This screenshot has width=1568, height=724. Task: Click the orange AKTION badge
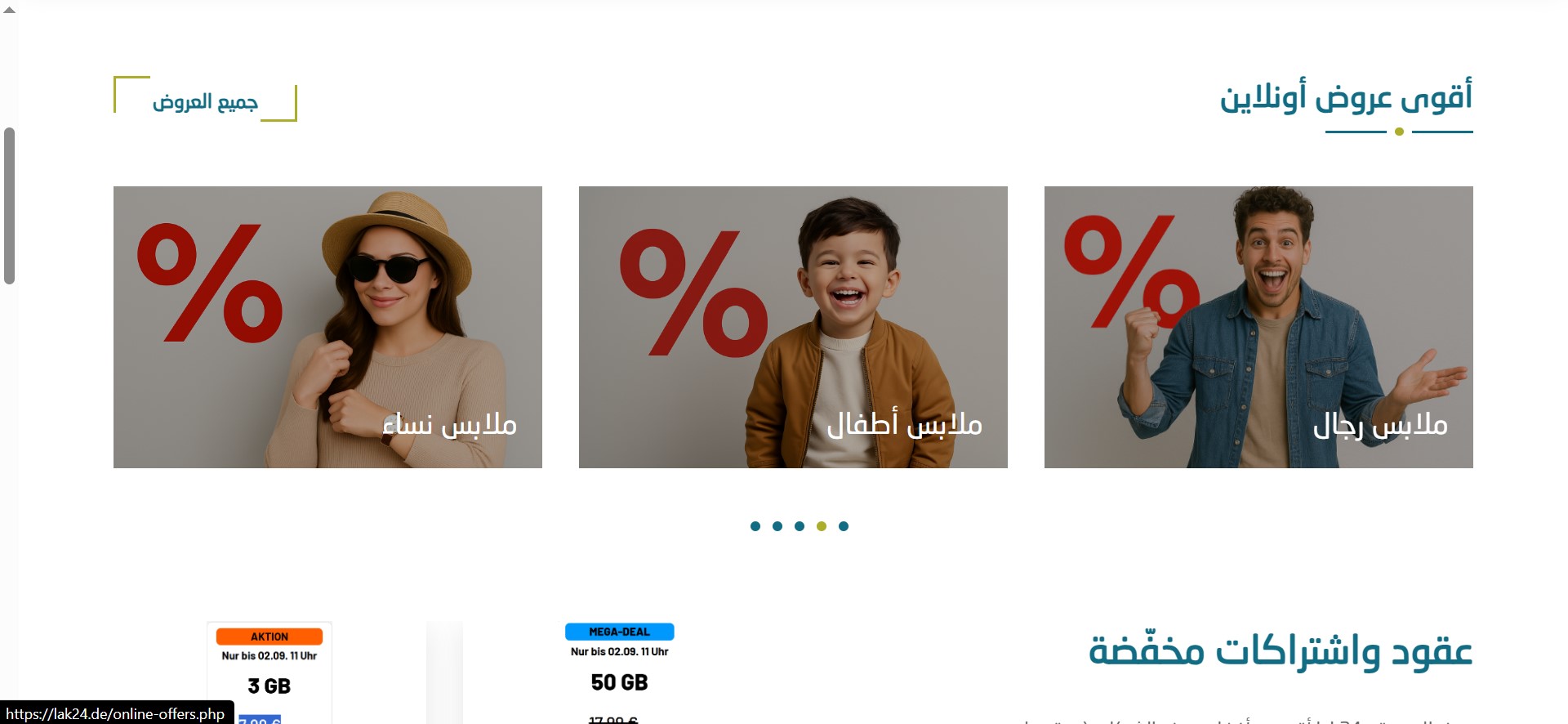(x=269, y=637)
